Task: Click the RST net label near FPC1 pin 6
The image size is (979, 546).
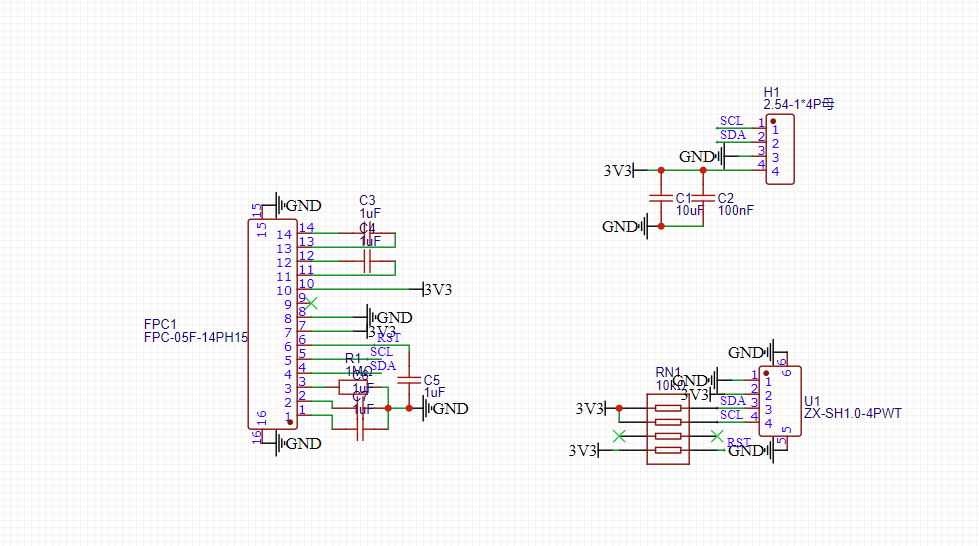Action: tap(388, 338)
